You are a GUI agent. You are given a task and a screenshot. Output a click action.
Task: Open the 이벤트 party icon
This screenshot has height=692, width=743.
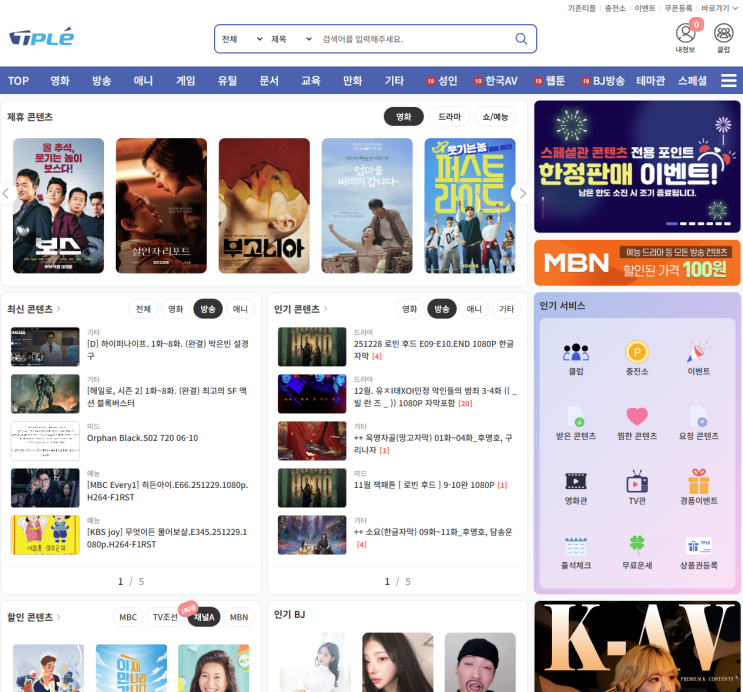coord(698,352)
